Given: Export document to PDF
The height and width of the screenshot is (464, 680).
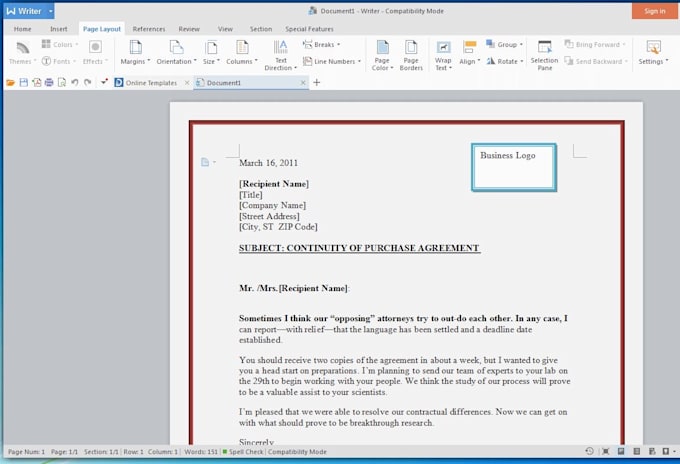Looking at the screenshot, I should coord(36,82).
